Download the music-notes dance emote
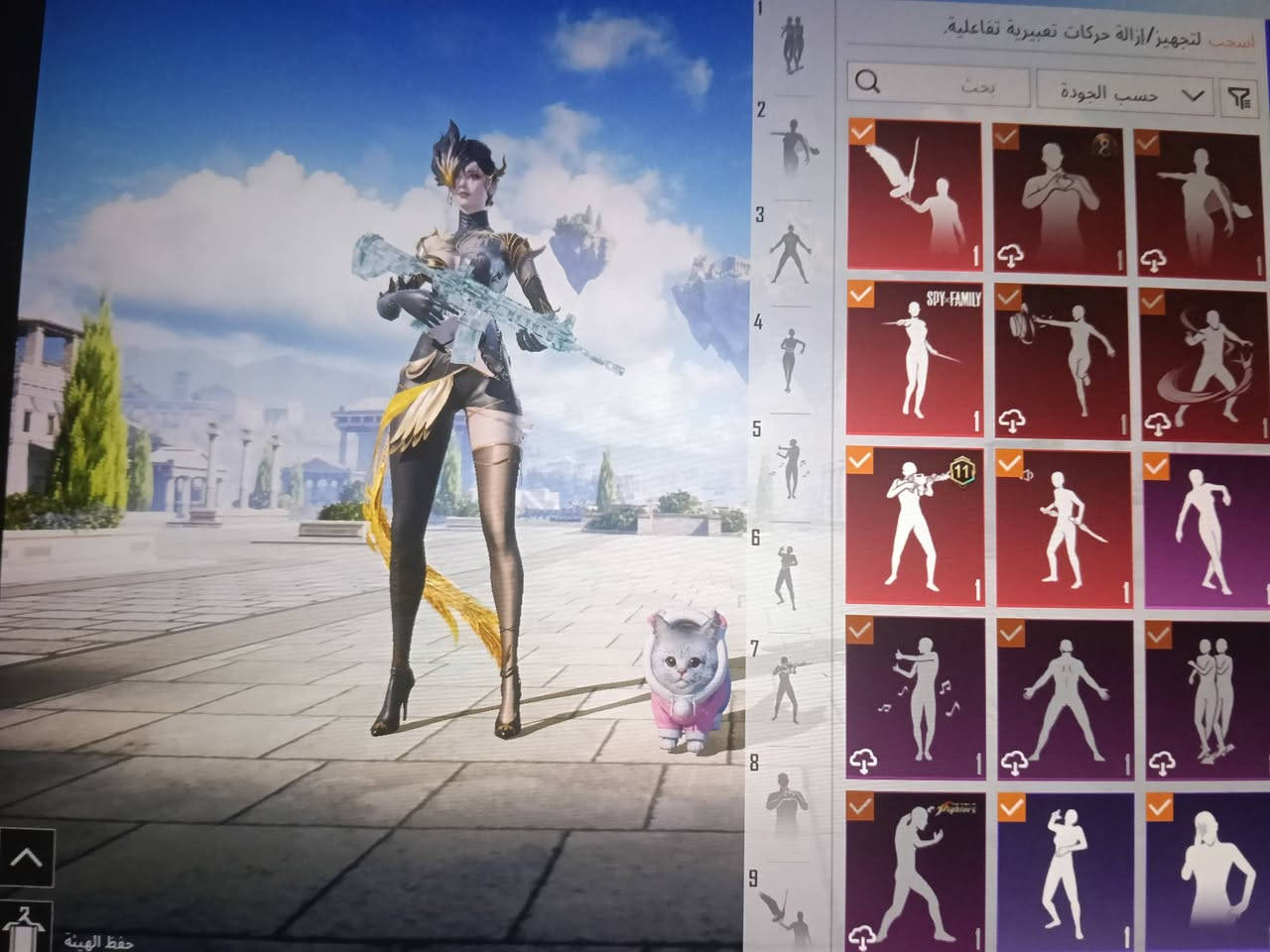The height and width of the screenshot is (952, 1270). 865,762
